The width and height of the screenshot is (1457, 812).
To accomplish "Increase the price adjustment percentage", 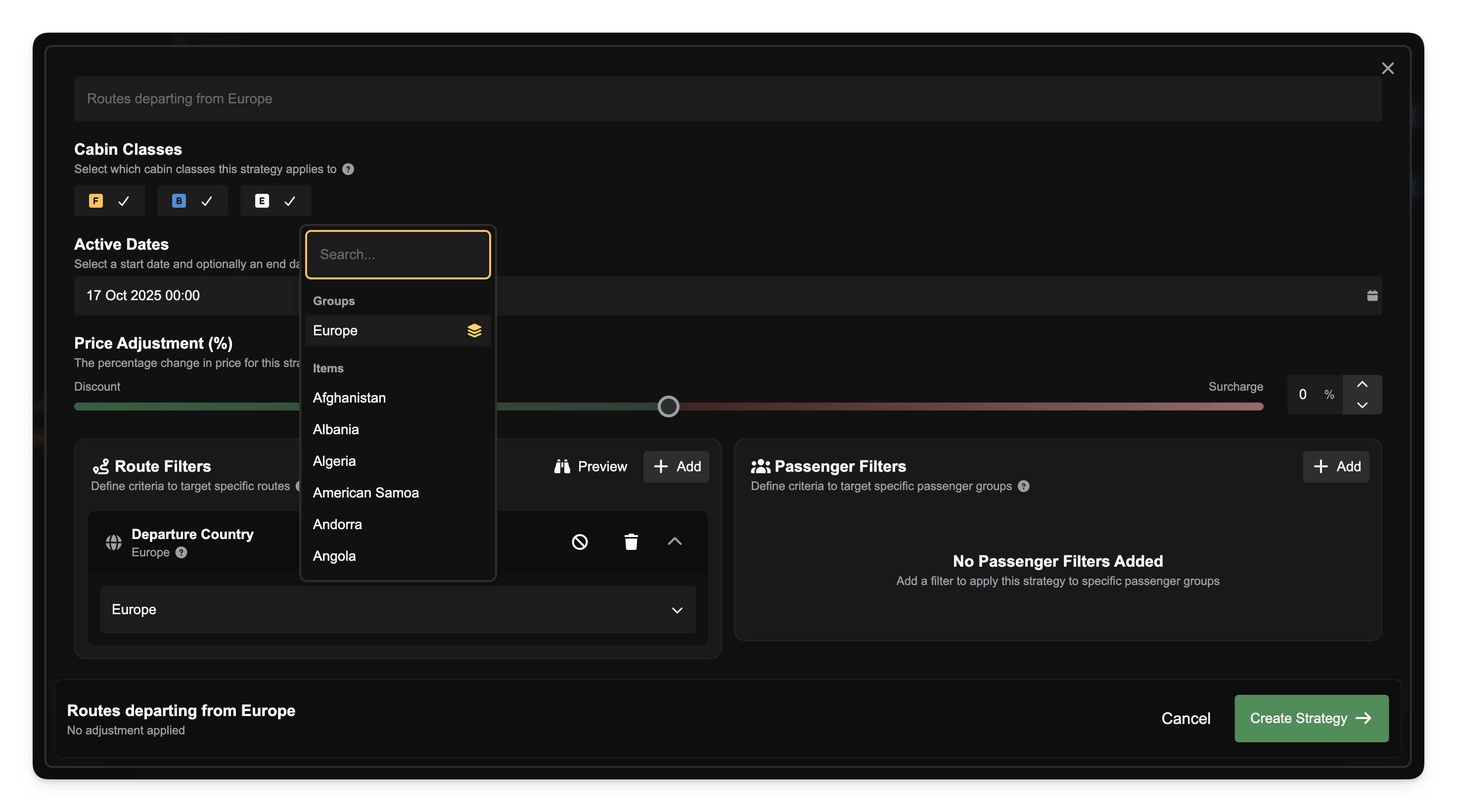I will point(1362,385).
